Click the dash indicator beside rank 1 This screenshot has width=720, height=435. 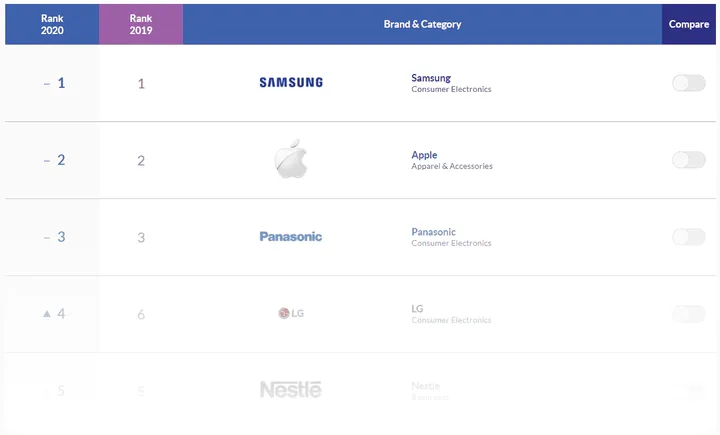(x=46, y=83)
